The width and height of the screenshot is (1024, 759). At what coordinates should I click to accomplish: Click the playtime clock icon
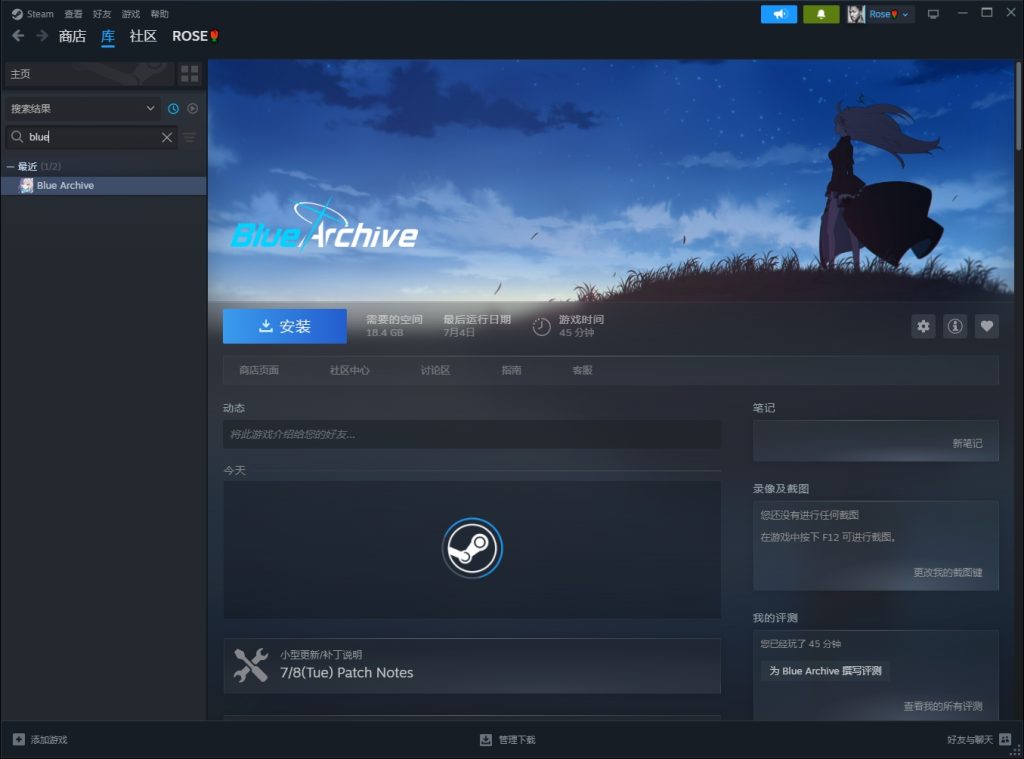click(x=541, y=327)
